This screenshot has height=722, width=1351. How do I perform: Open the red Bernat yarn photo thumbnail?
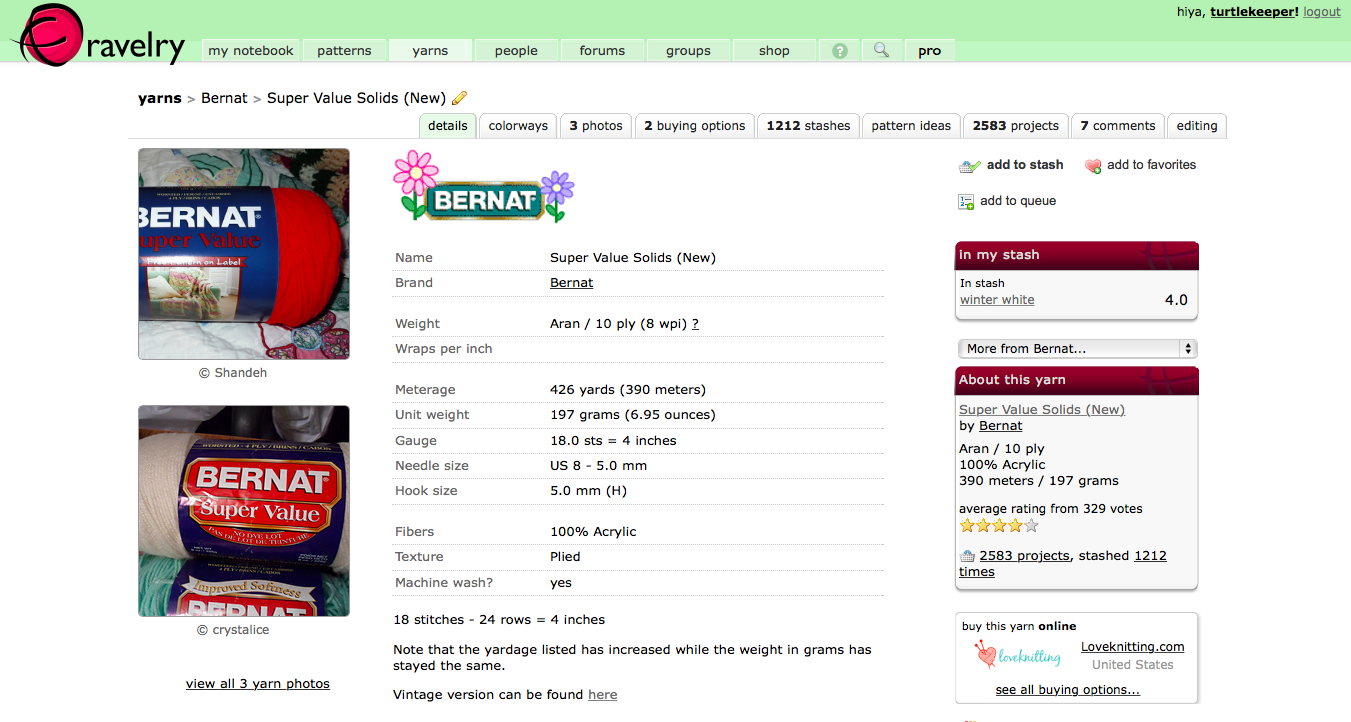pos(244,254)
